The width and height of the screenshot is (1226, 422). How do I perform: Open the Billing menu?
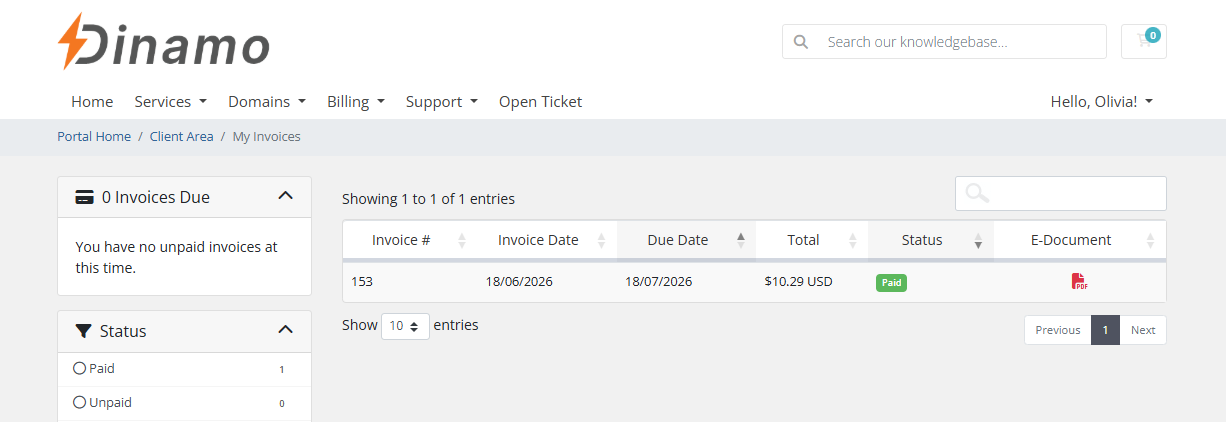(x=355, y=101)
